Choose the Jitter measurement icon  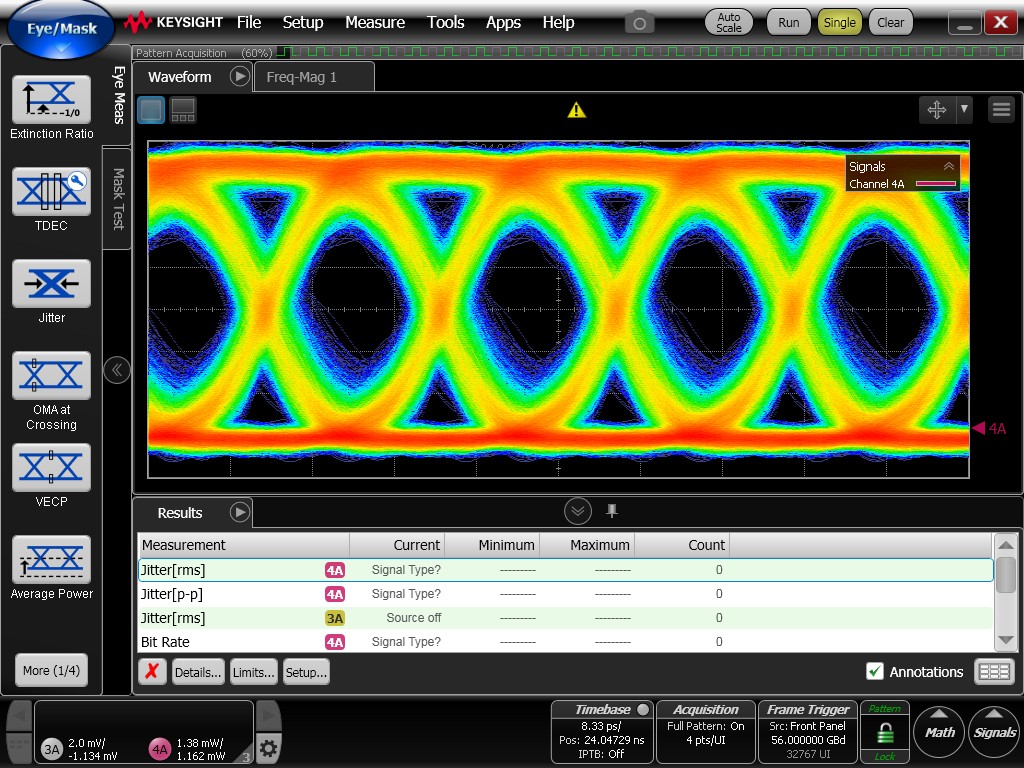pos(51,284)
